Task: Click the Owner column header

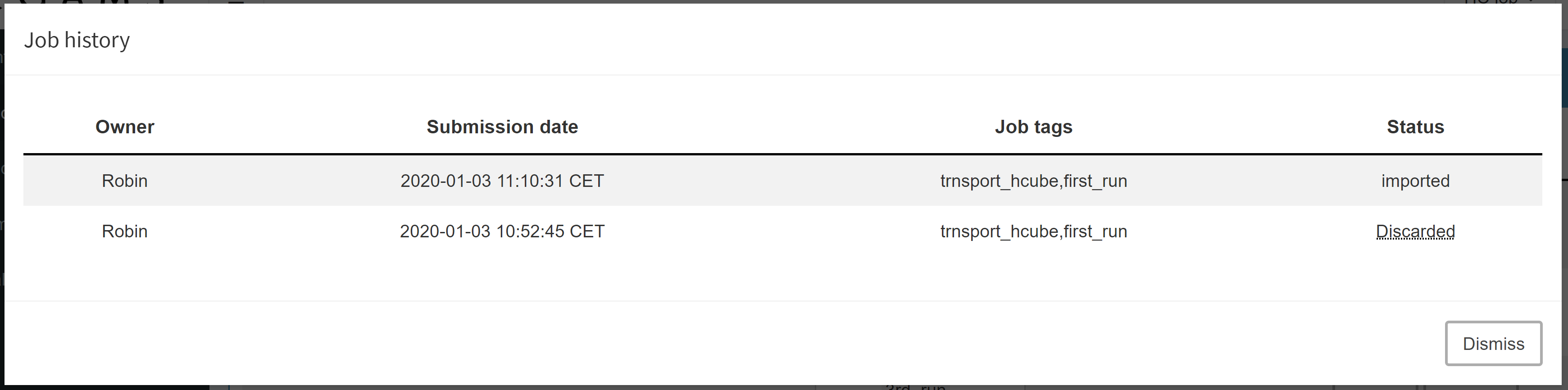Action: click(x=125, y=127)
